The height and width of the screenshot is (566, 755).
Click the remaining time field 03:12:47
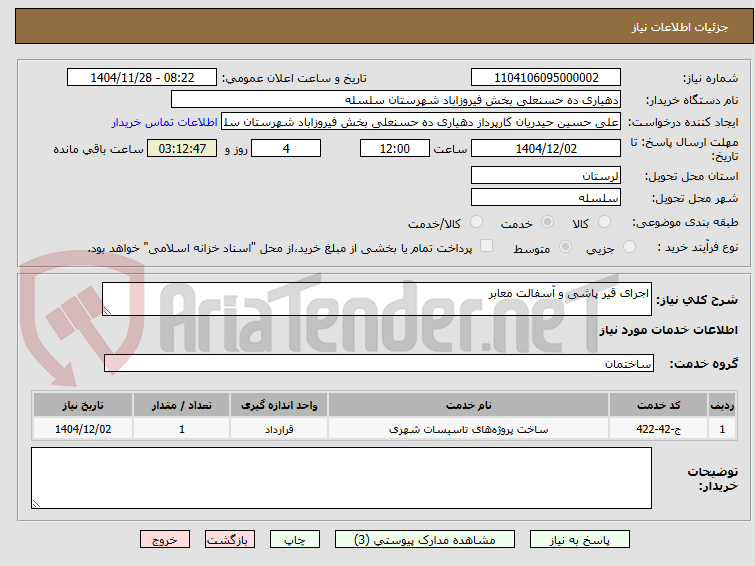click(182, 148)
